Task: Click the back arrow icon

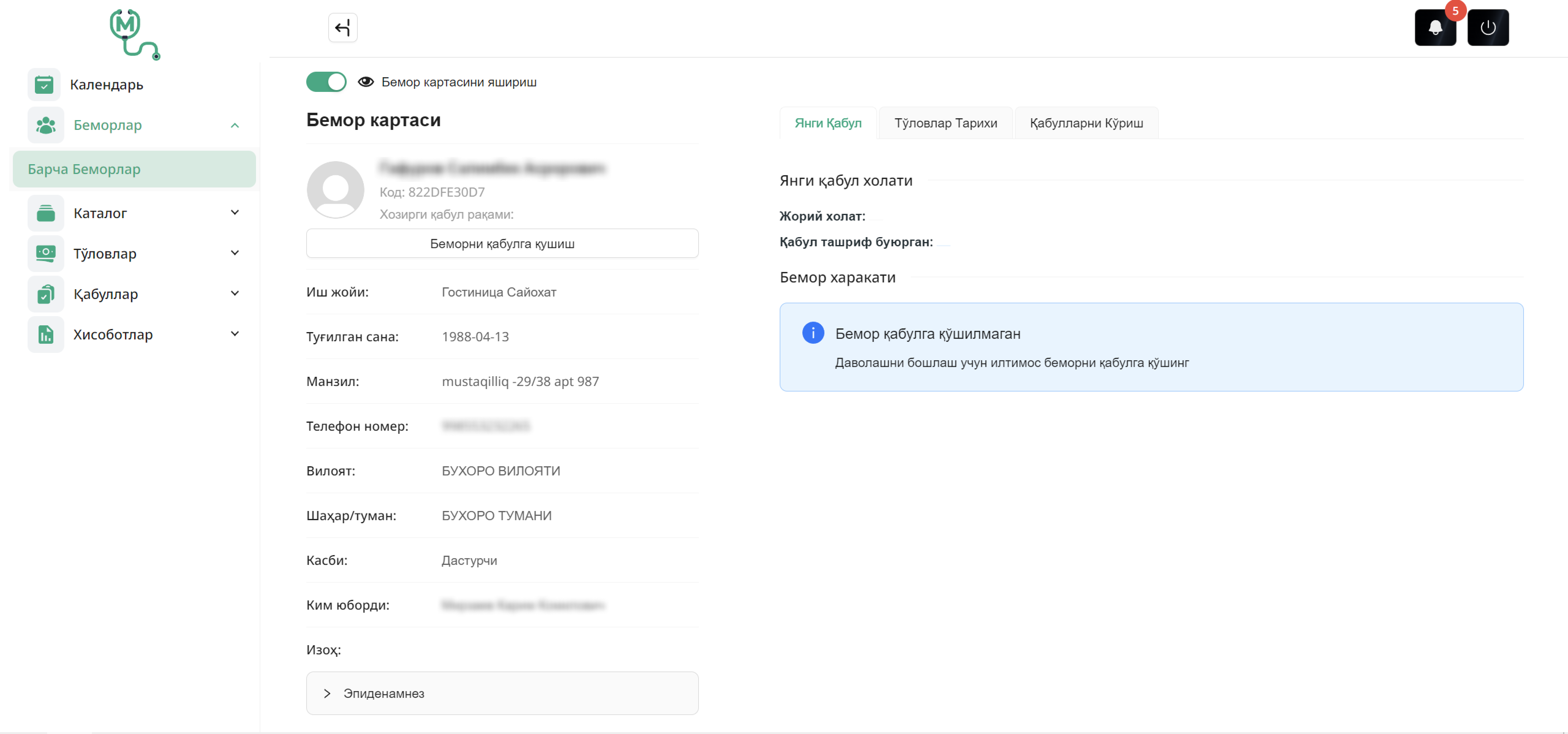Action: (343, 27)
